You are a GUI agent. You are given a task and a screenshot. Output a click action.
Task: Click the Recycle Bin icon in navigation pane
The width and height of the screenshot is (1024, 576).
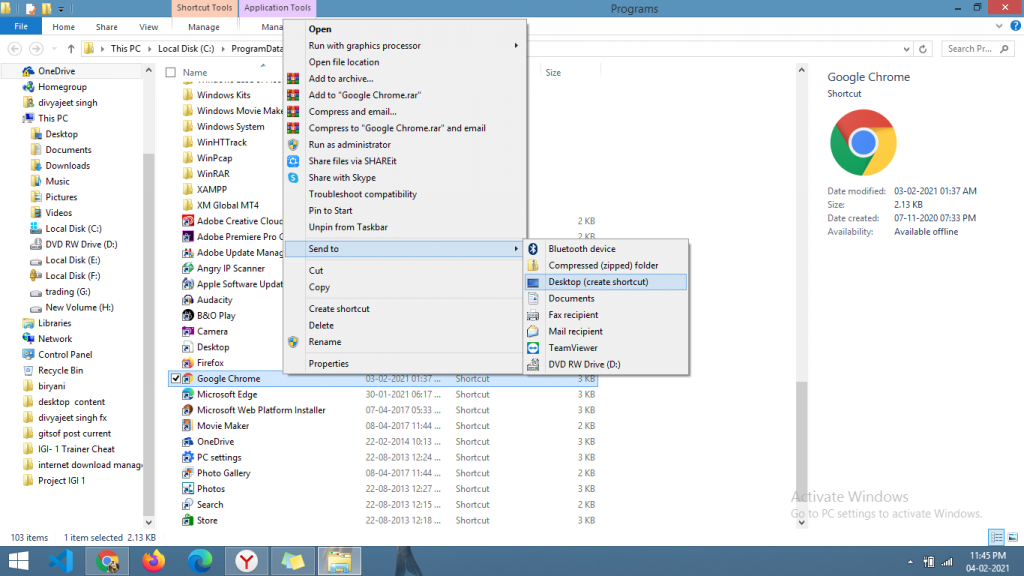click(27, 370)
